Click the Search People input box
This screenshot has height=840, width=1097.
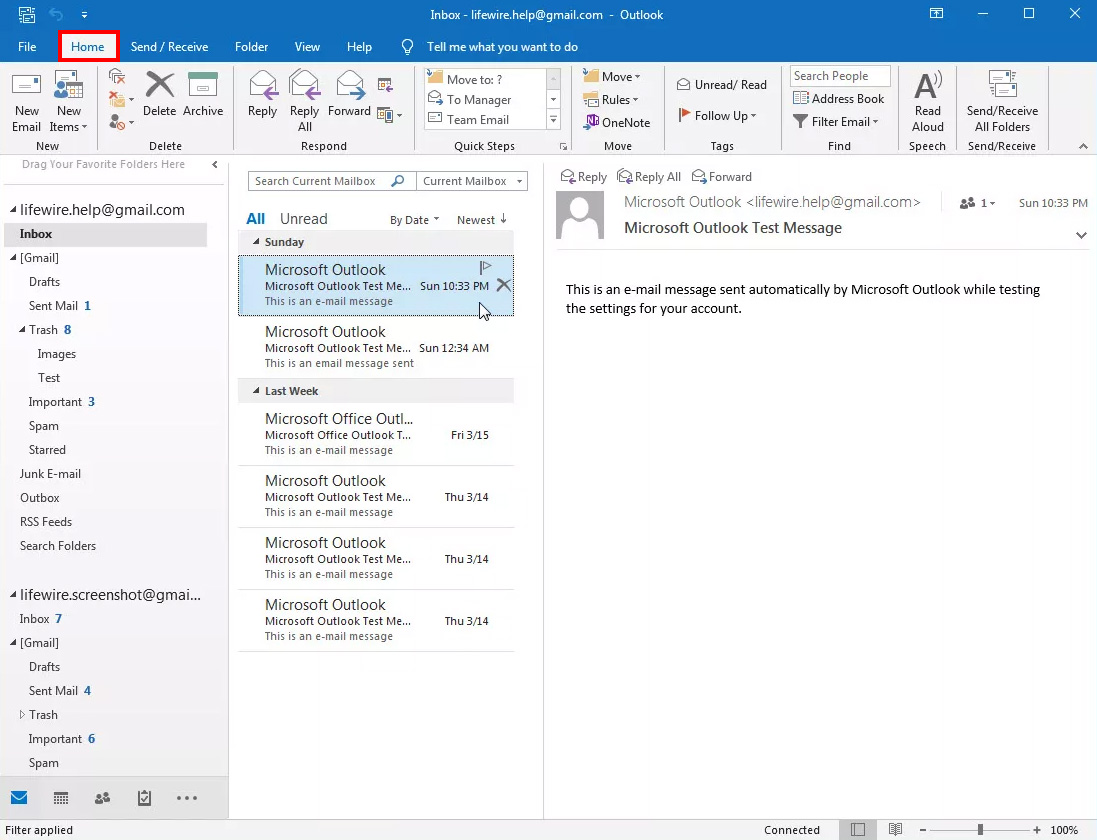point(839,76)
